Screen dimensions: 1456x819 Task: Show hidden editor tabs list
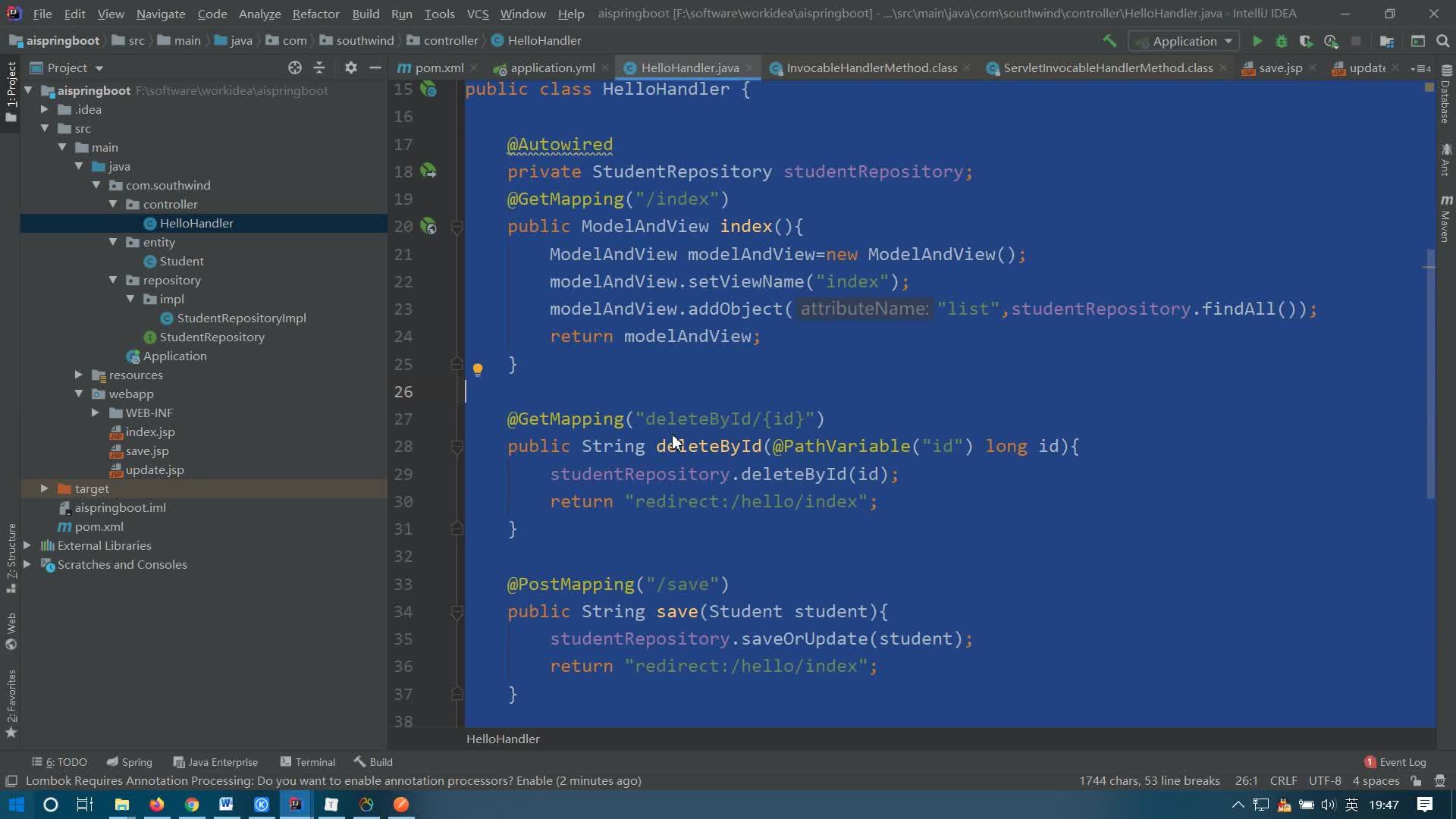pos(1420,68)
